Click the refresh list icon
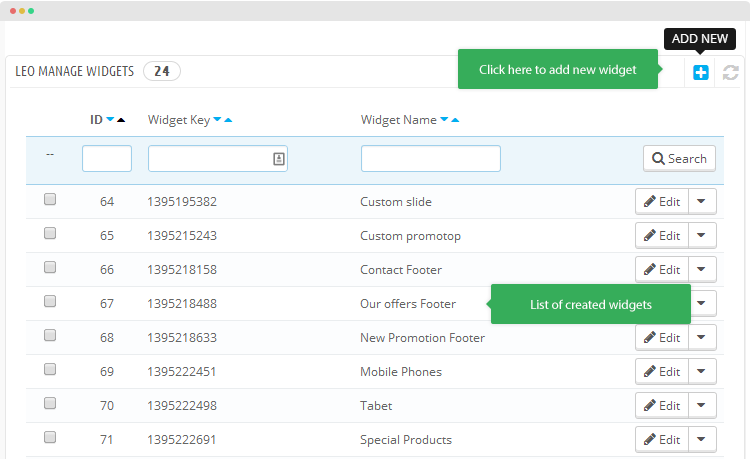Viewport: 750px width, 459px height. 730,73
